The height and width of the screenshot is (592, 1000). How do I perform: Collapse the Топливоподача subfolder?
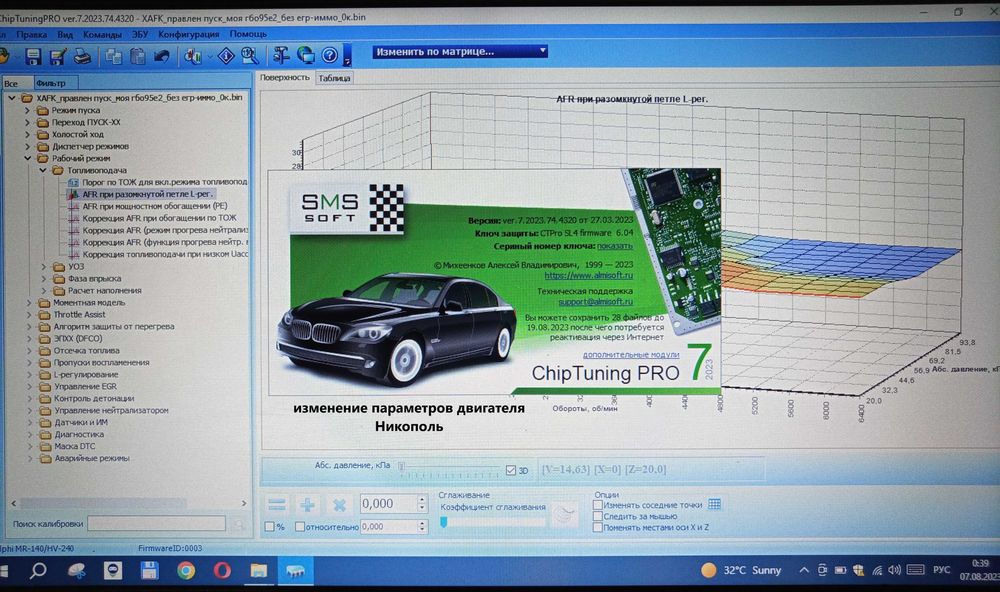click(x=43, y=170)
